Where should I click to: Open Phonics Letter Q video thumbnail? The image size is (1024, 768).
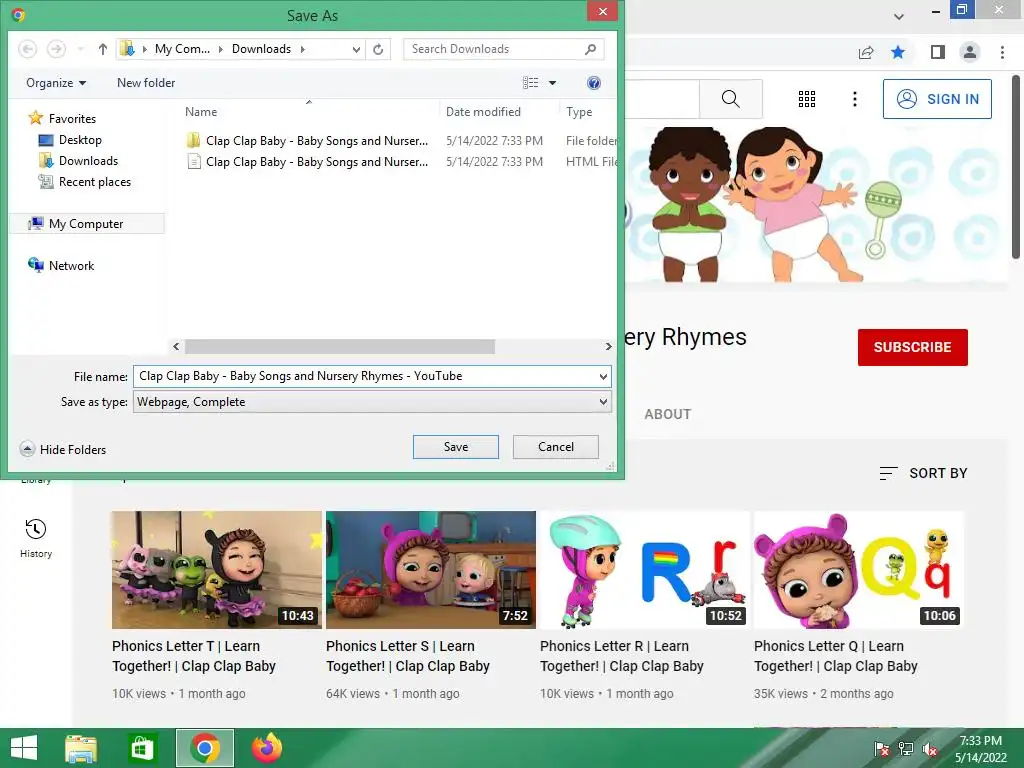tap(859, 570)
